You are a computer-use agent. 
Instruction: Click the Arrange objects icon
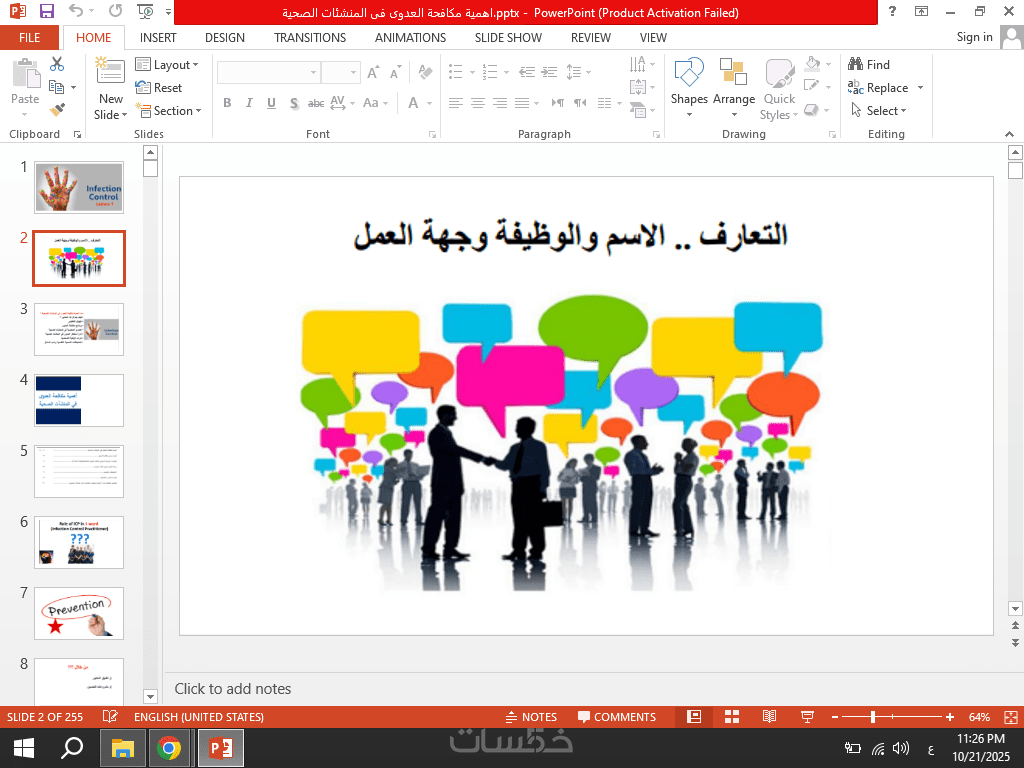(733, 72)
